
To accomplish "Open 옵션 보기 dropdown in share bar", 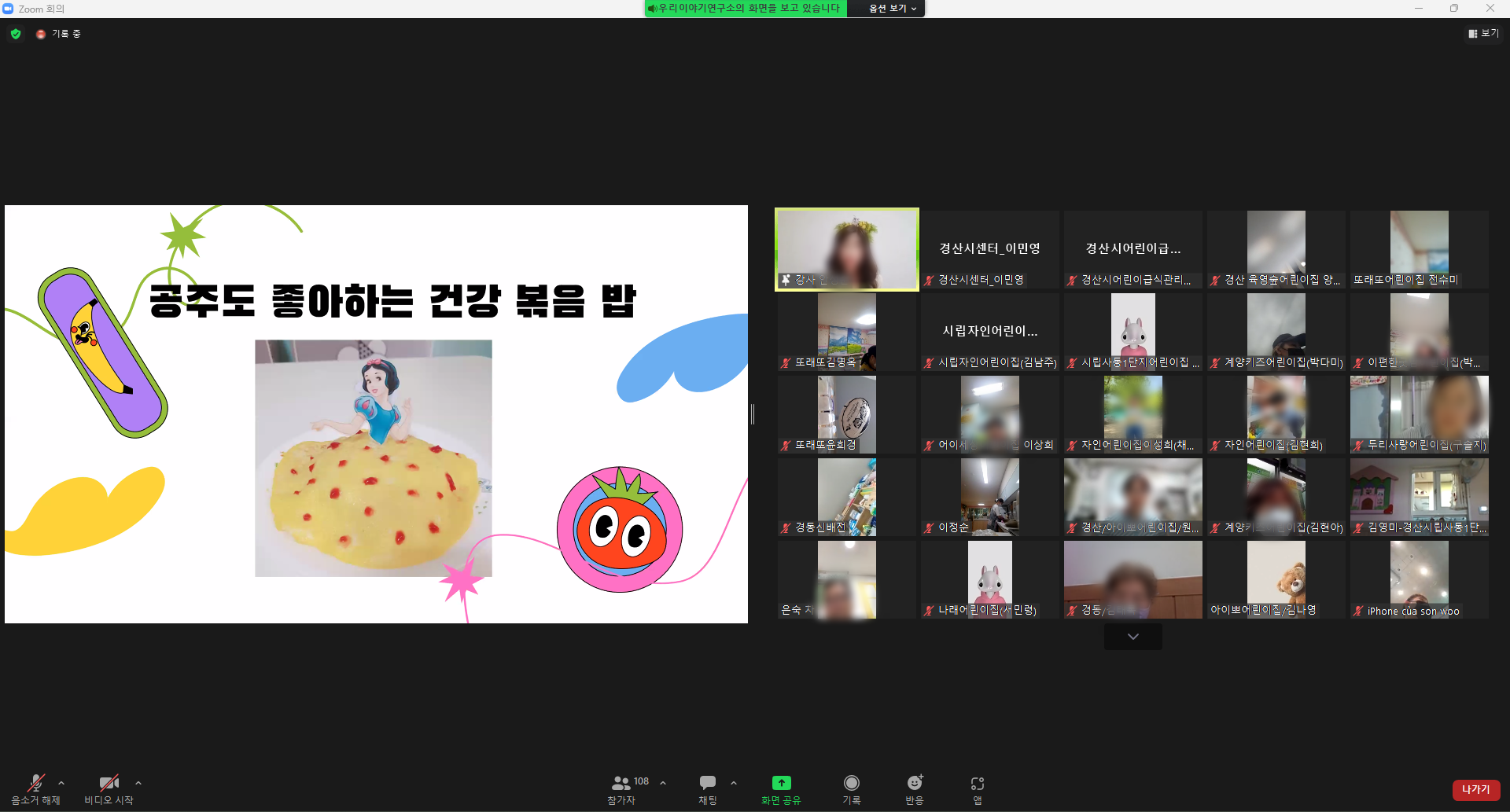I will (x=893, y=9).
